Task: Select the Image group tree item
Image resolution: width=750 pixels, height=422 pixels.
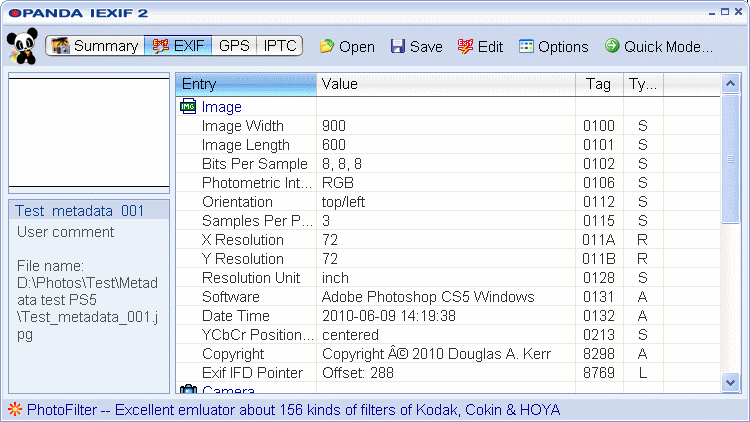Action: [221, 107]
